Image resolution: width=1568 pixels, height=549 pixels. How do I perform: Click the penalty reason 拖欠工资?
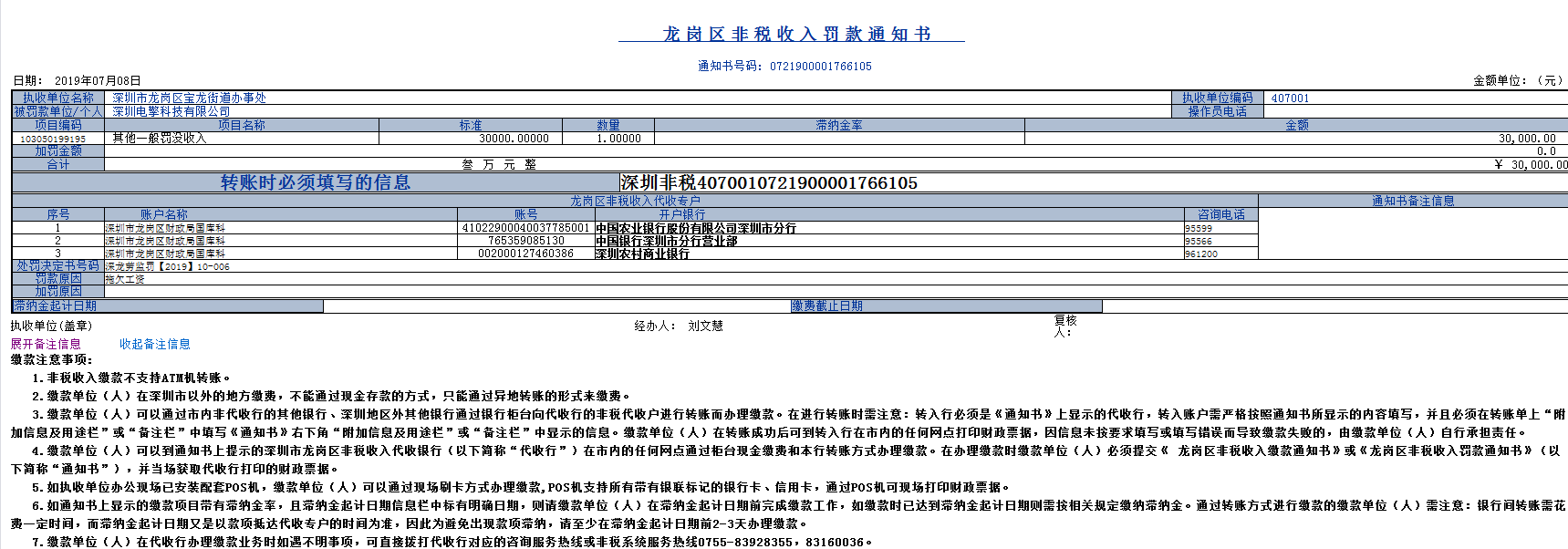(x=125, y=279)
